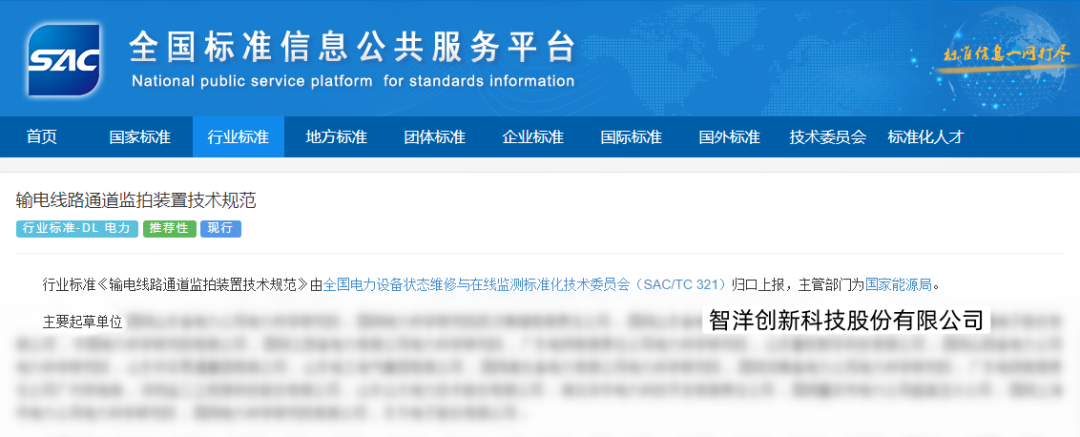1080x437 pixels.
Task: Click the SAC logo icon
Action: [63, 60]
